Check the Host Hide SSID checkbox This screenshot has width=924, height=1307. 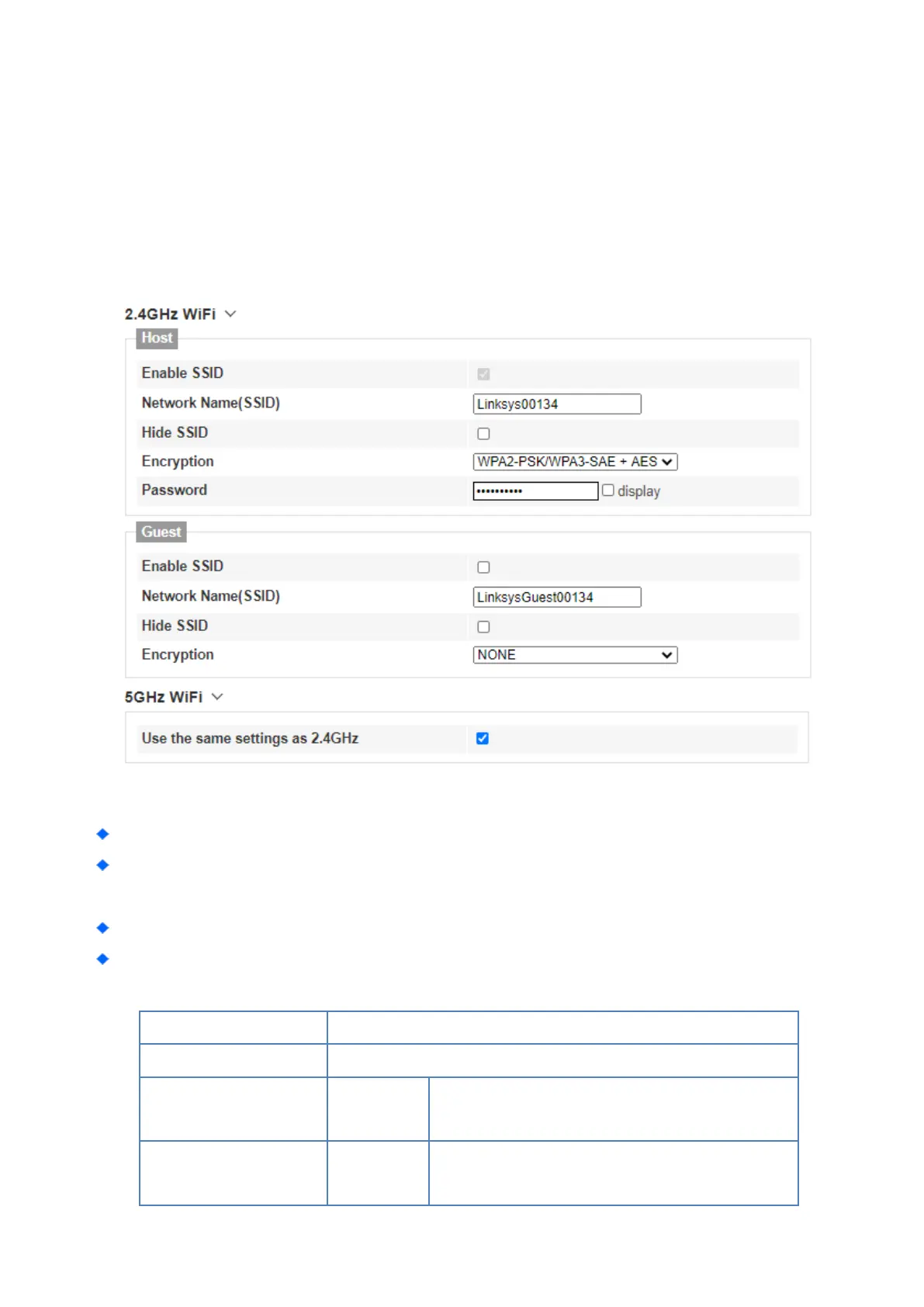pos(483,434)
